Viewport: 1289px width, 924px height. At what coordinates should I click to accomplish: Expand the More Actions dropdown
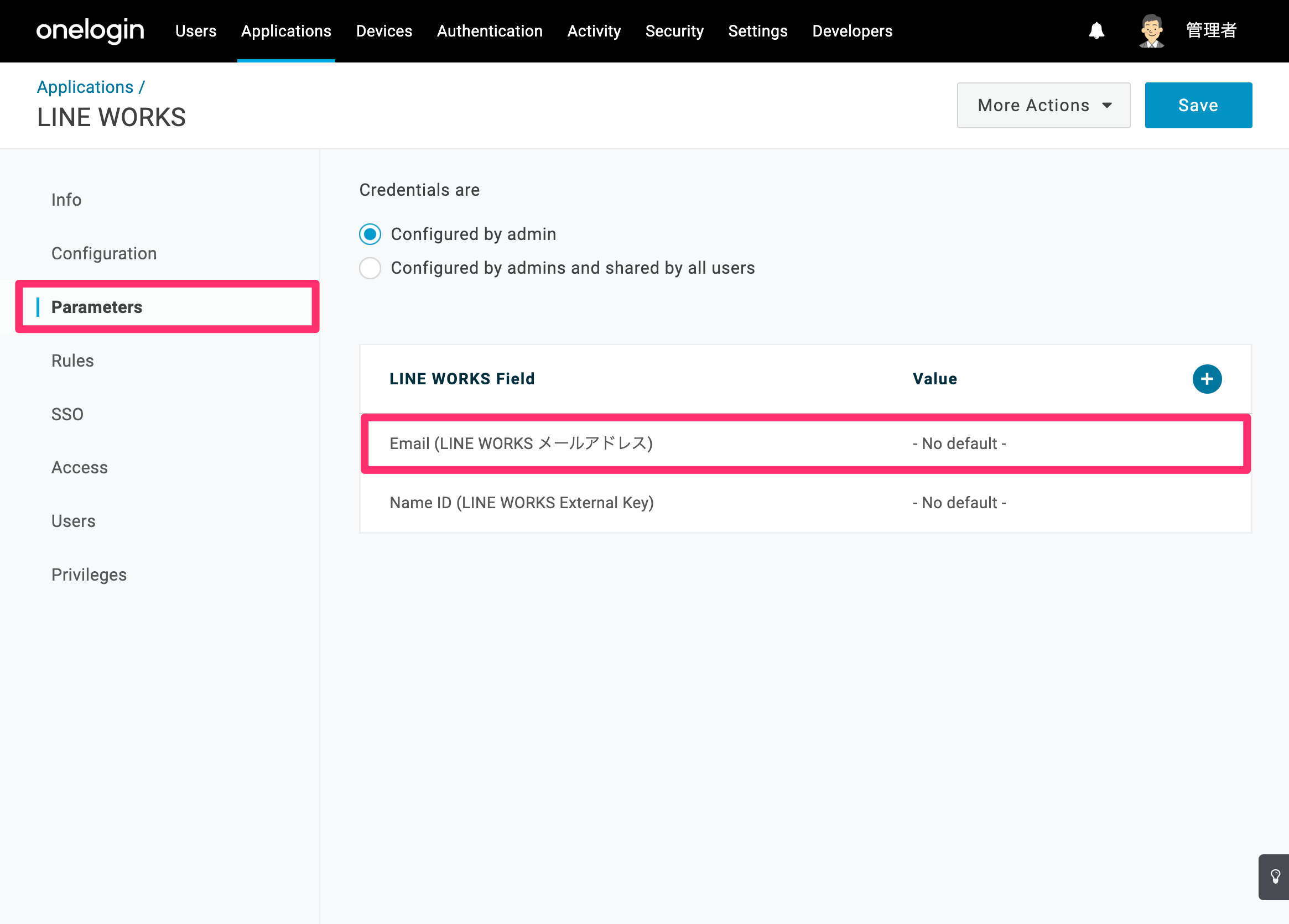[1043, 105]
